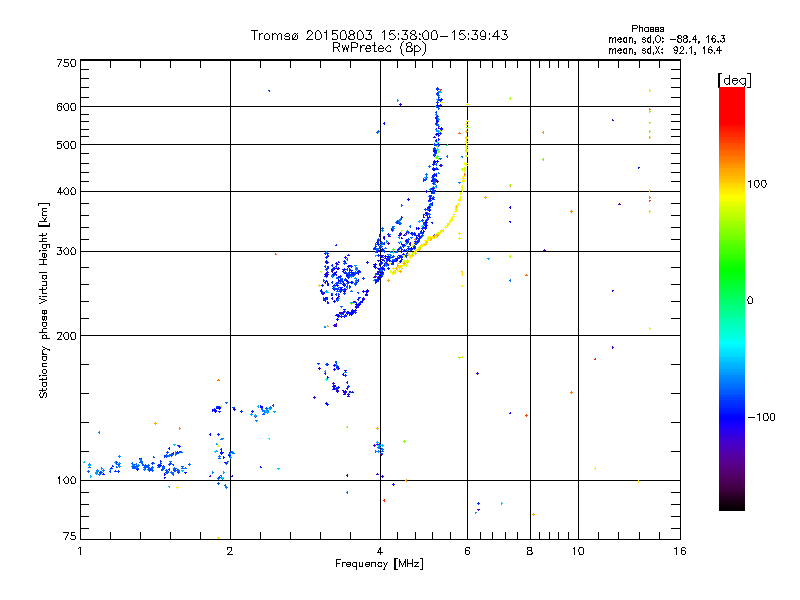This screenshot has height=600, width=800.
Task: Click the y-axis tick label '300'
Action: (66, 252)
